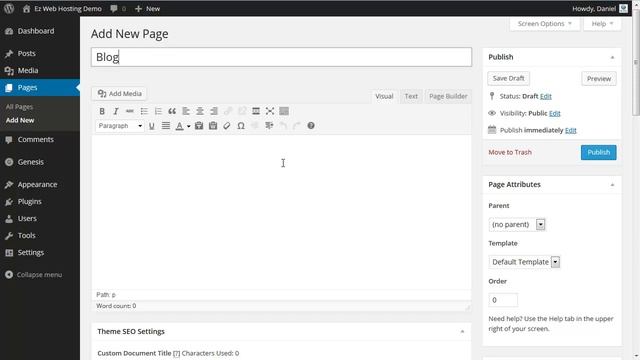This screenshot has height=360, width=640.
Task: Collapse the Theme SEO Settings box
Action: pos(462,331)
